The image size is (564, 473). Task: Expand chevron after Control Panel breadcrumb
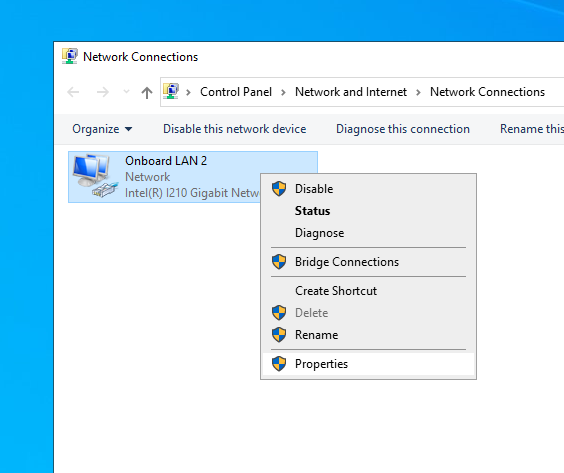click(x=283, y=92)
